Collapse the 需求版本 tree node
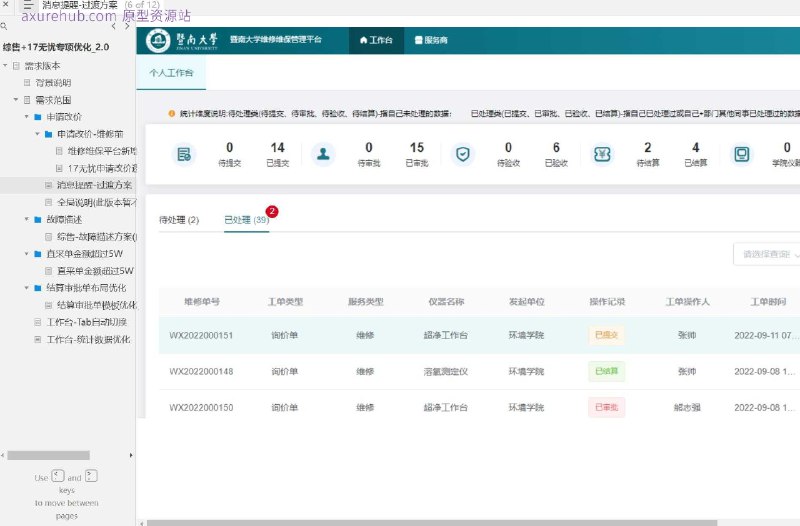Image resolution: width=800 pixels, height=526 pixels. 5,65
